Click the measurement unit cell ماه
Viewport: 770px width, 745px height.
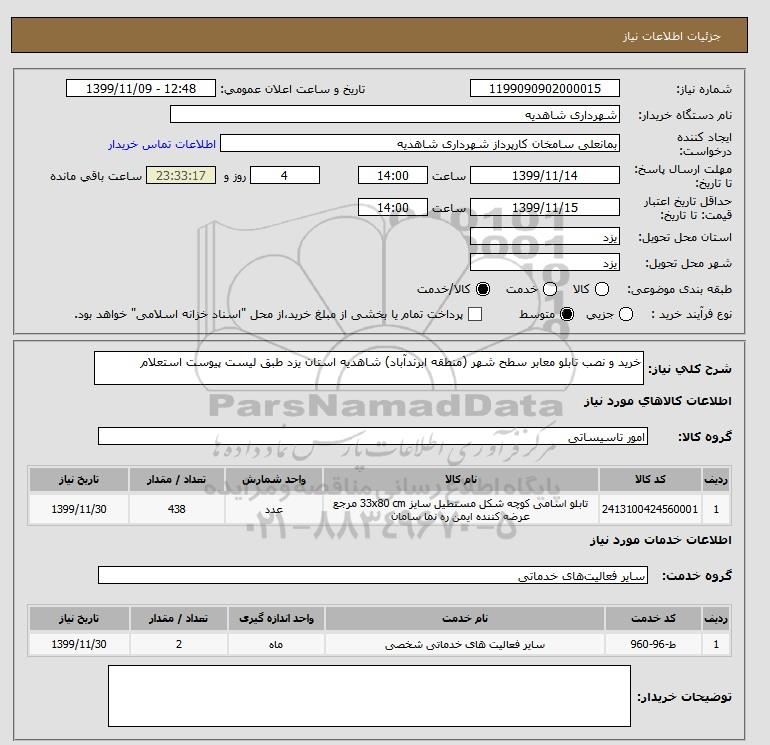tap(276, 644)
